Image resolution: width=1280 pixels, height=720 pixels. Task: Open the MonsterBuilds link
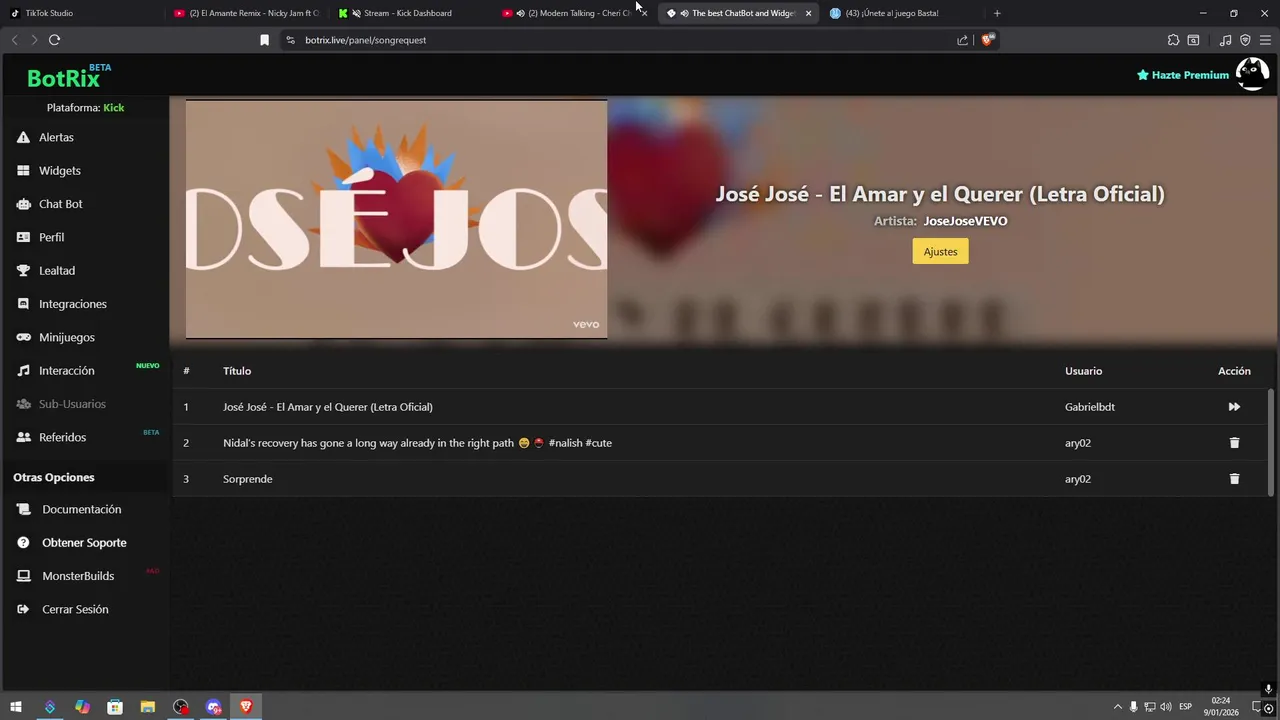pos(78,576)
